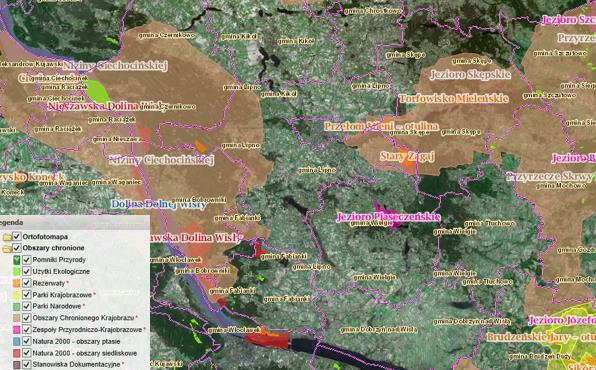The width and height of the screenshot is (596, 370).
Task: Click the Dolina Dolnej Wisły label
Action: tap(159, 204)
